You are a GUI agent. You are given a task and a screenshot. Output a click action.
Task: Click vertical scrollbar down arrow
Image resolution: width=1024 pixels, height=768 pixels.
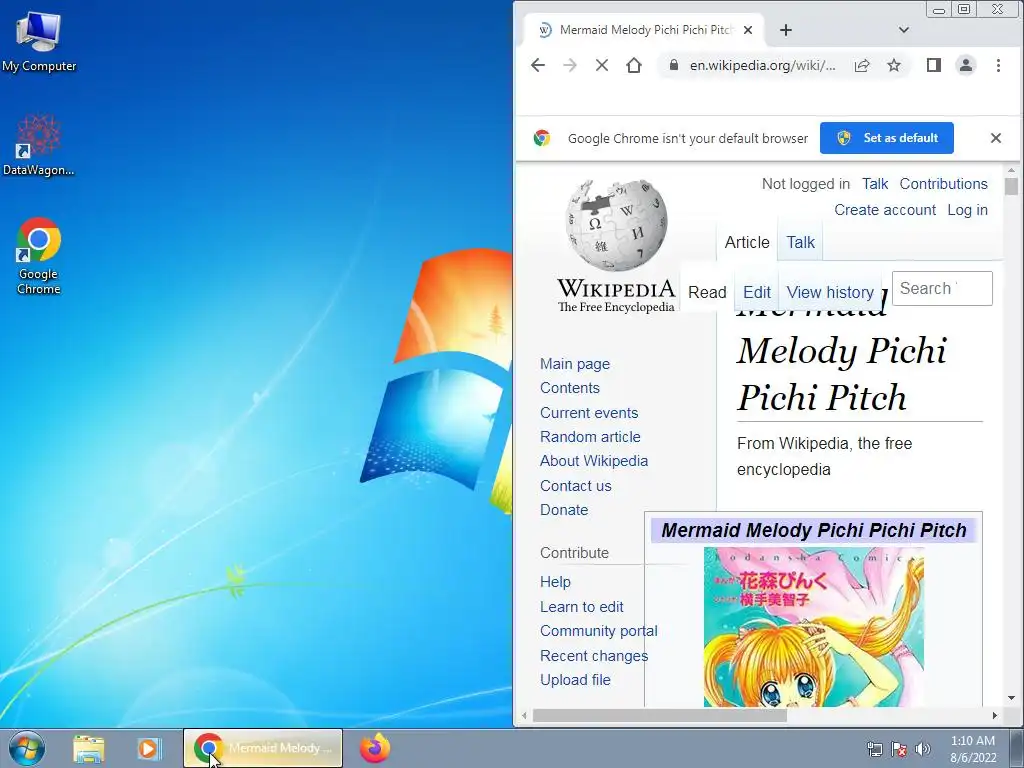point(1011,699)
